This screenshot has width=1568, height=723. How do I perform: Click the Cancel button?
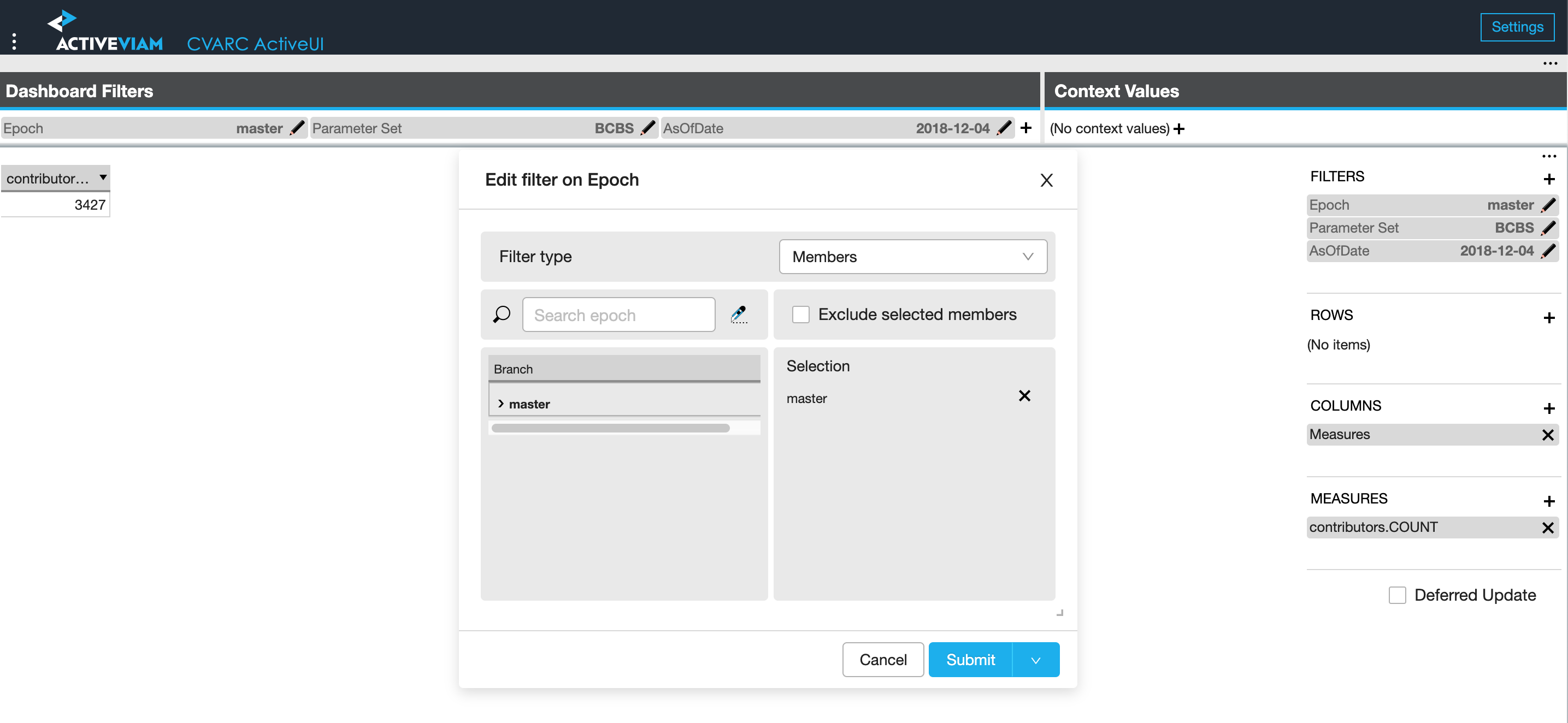[882, 660]
